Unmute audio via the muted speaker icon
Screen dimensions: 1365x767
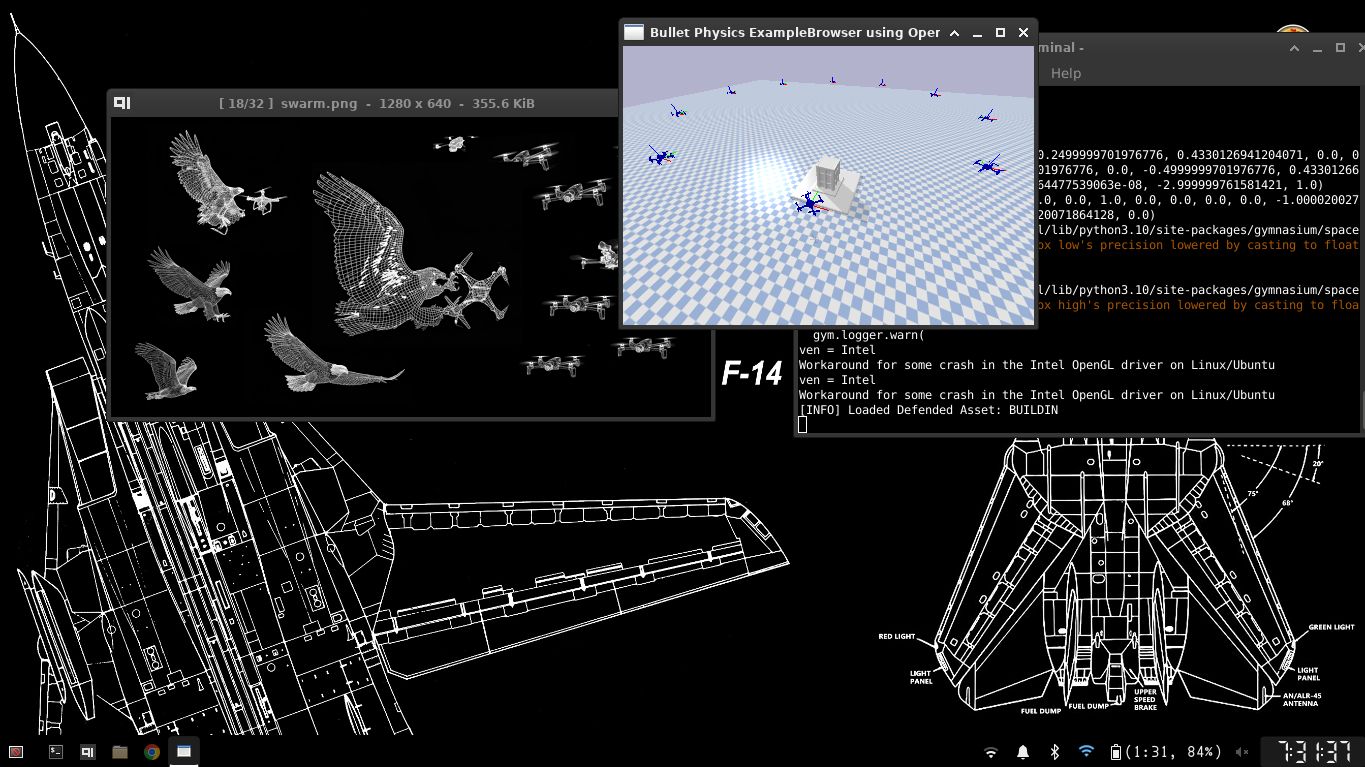(1242, 751)
